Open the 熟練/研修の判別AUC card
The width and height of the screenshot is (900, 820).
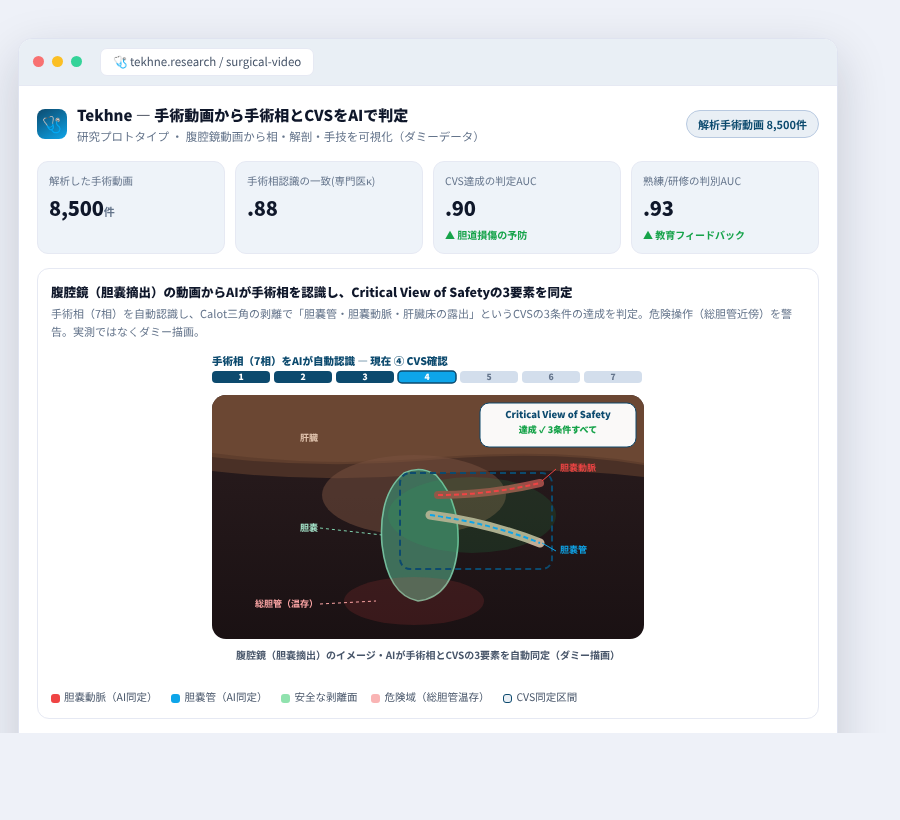coord(724,207)
